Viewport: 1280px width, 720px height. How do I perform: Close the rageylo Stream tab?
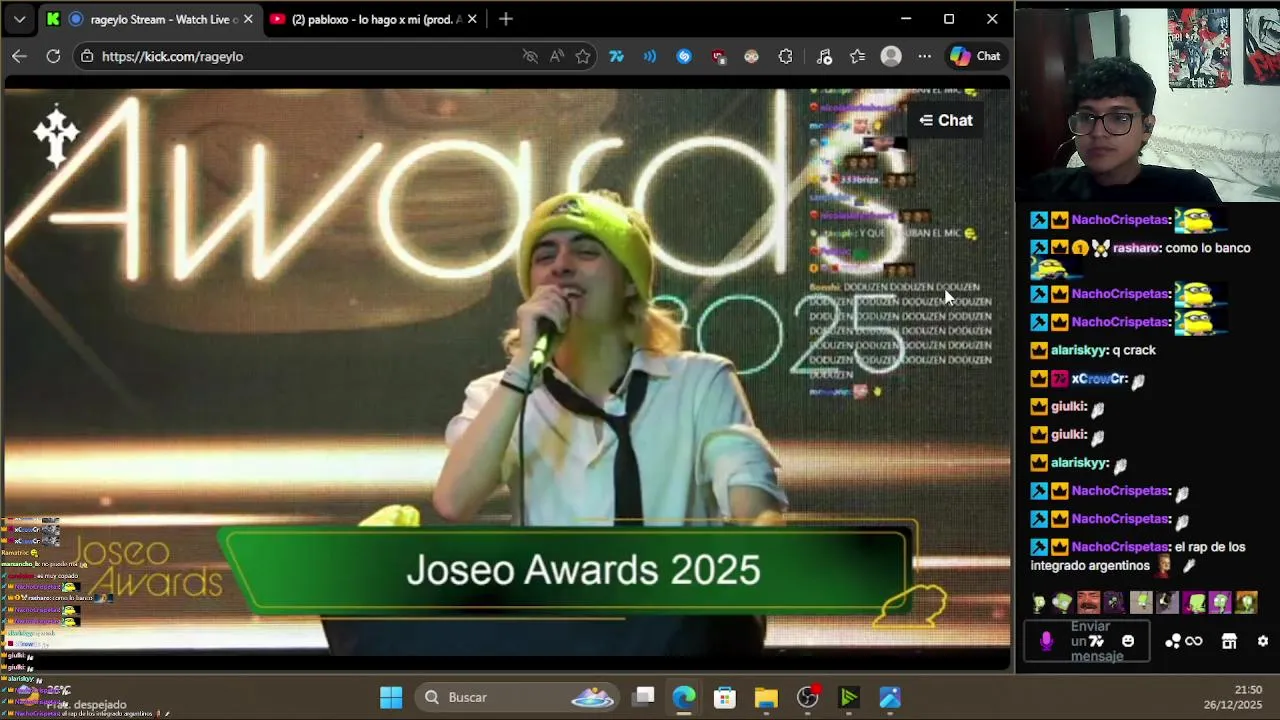[x=248, y=19]
